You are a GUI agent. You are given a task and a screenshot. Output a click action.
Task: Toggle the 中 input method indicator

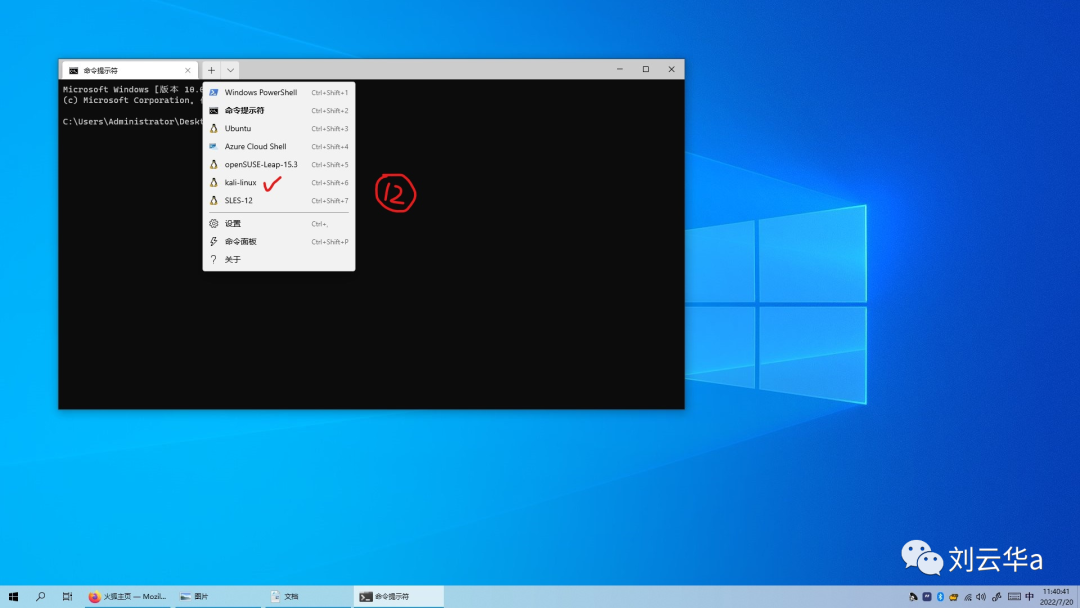[1030, 597]
